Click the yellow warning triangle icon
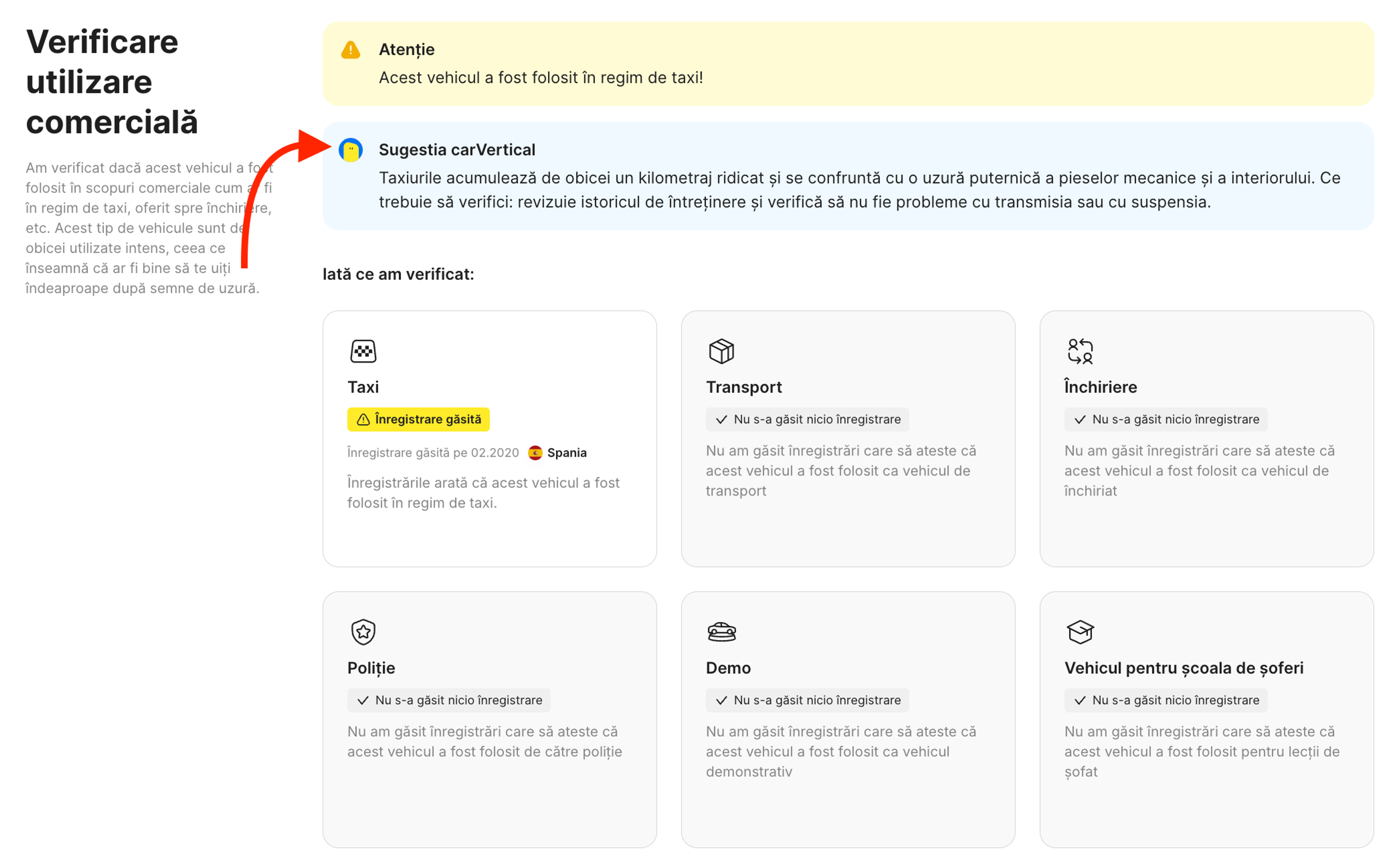This screenshot has width=1398, height=868. pyautogui.click(x=350, y=51)
